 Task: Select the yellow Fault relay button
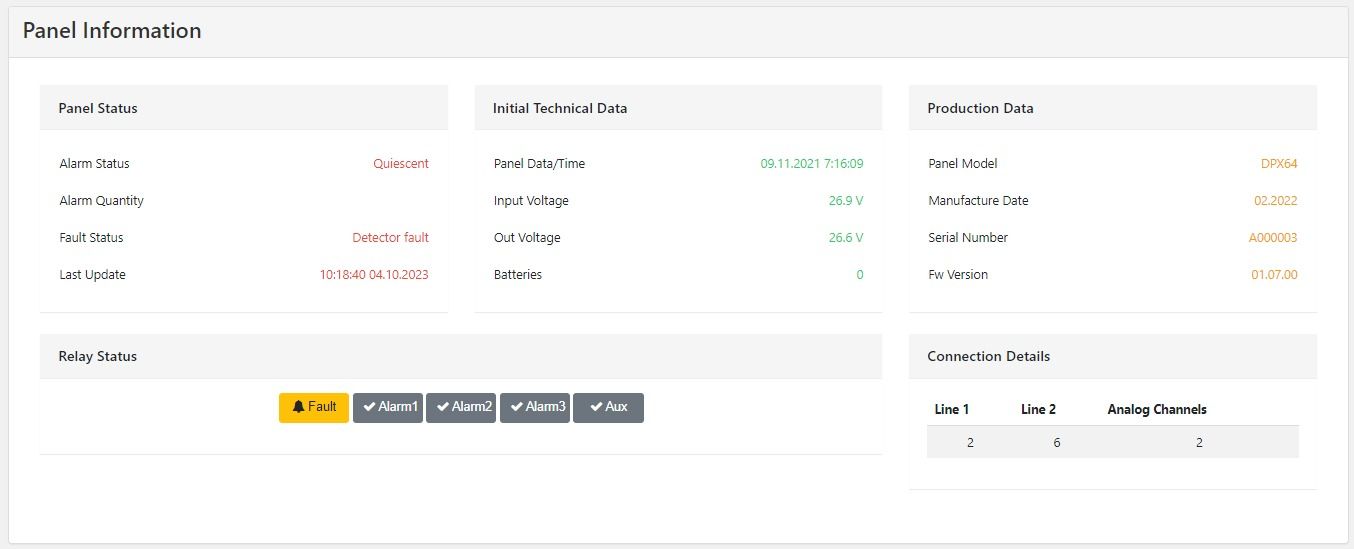click(x=314, y=408)
